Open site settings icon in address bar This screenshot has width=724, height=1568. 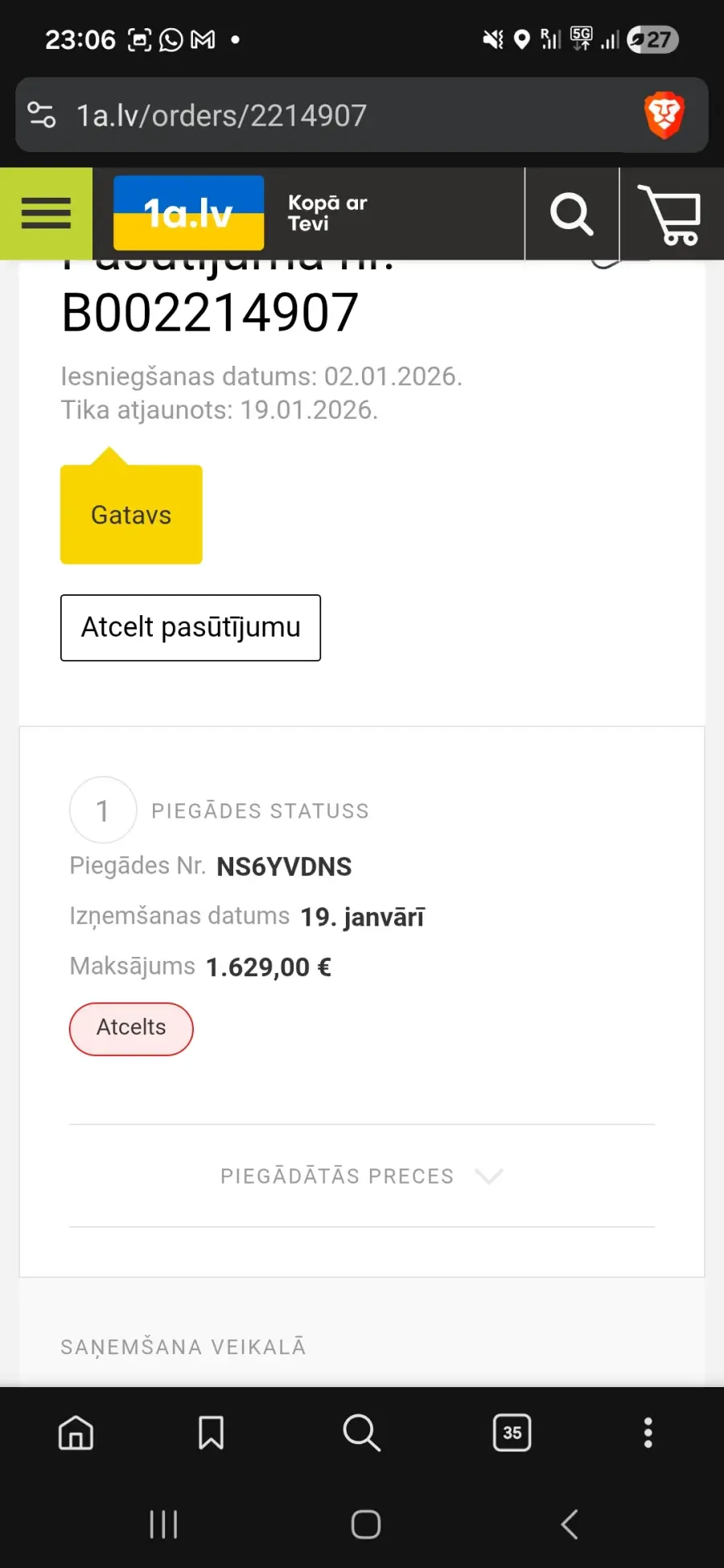42,115
